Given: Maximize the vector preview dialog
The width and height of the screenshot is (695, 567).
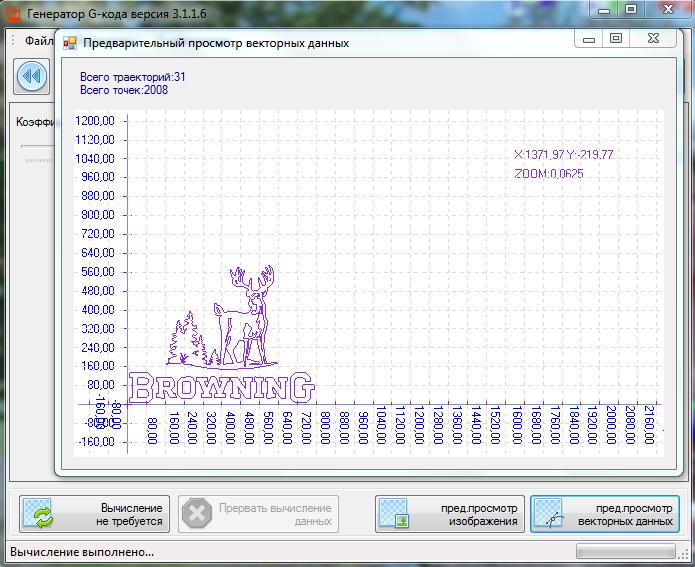Looking at the screenshot, I should coord(616,39).
